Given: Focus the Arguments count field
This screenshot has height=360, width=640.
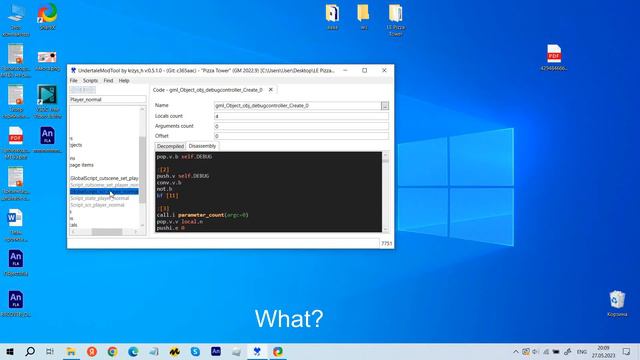Looking at the screenshot, I should (301, 126).
